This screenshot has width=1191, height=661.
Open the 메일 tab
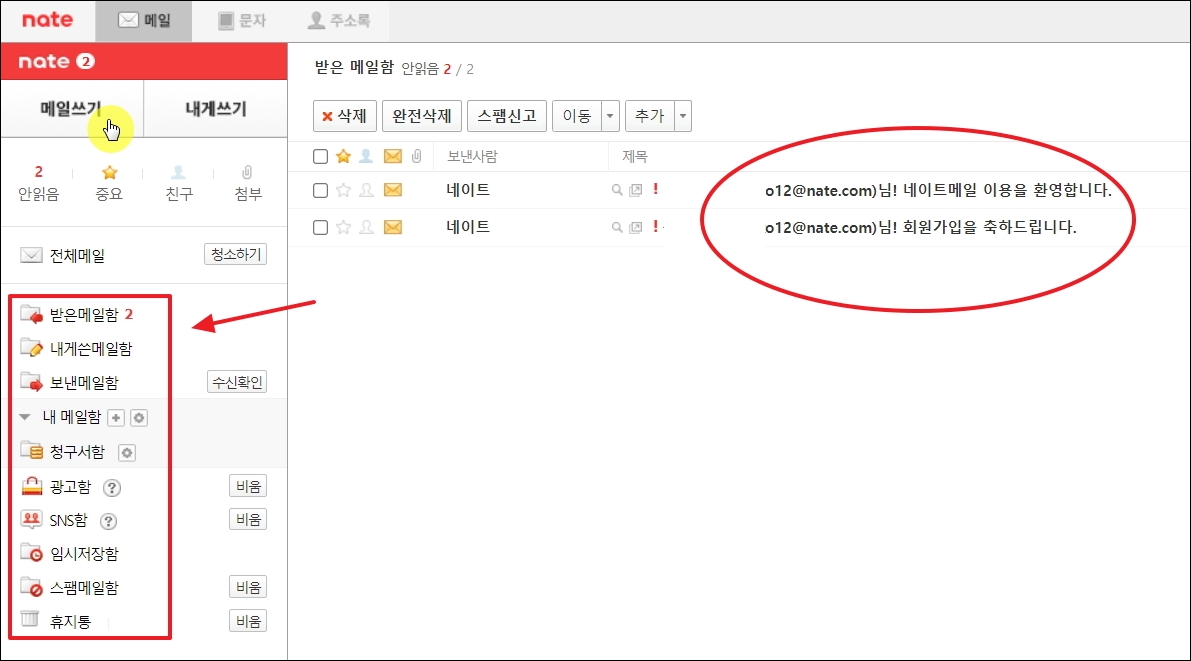tap(144, 21)
